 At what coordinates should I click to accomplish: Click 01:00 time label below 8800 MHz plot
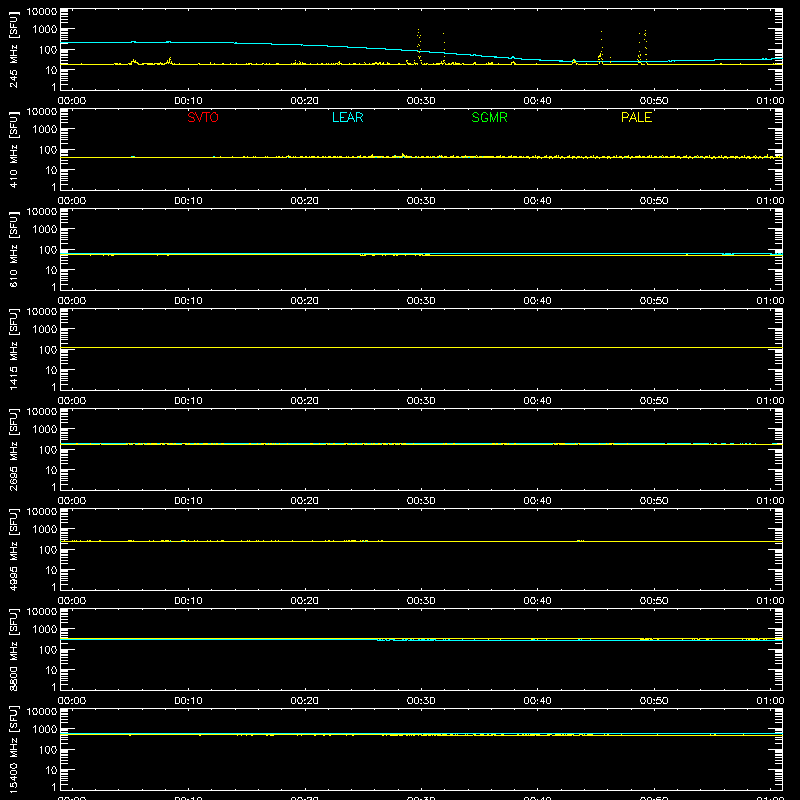point(770,701)
